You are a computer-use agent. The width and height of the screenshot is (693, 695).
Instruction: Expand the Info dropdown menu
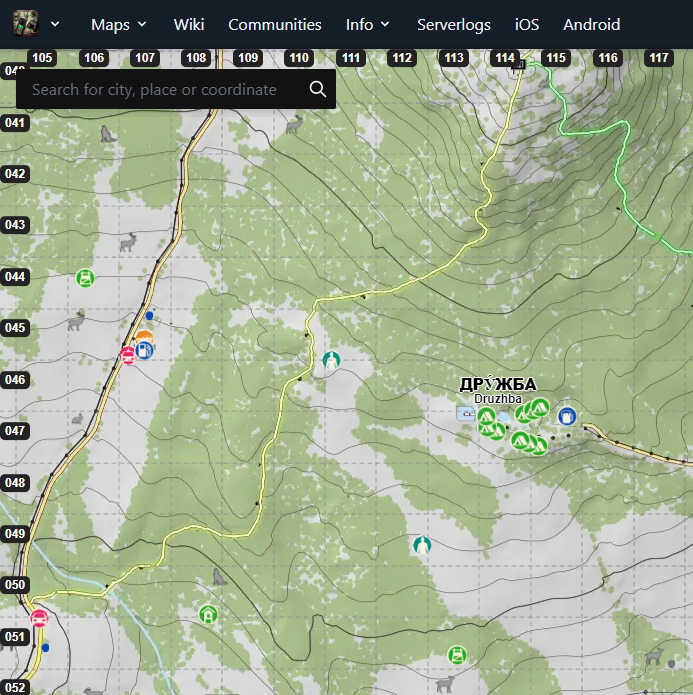click(368, 25)
